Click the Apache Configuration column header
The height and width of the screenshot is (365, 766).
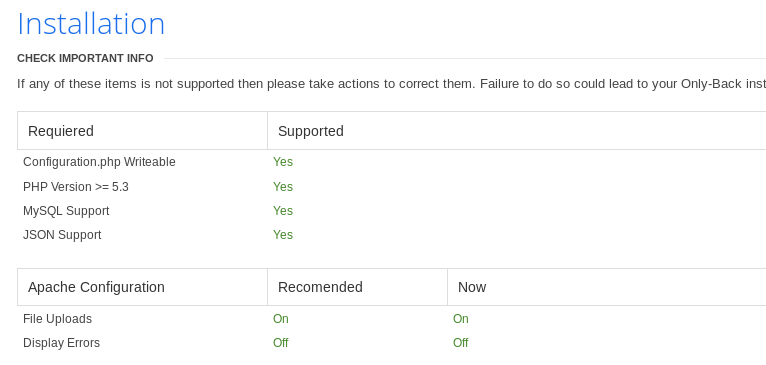point(96,287)
